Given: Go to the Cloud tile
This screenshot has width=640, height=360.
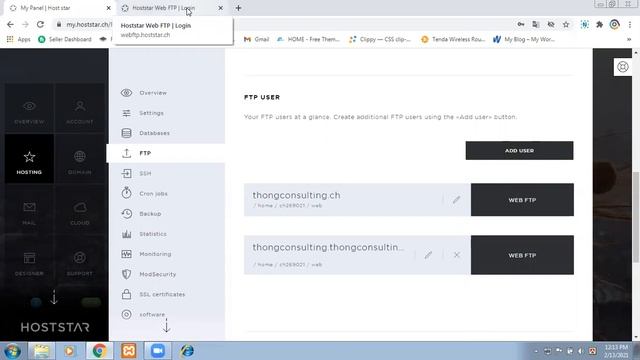Looking at the screenshot, I should (x=80, y=209).
